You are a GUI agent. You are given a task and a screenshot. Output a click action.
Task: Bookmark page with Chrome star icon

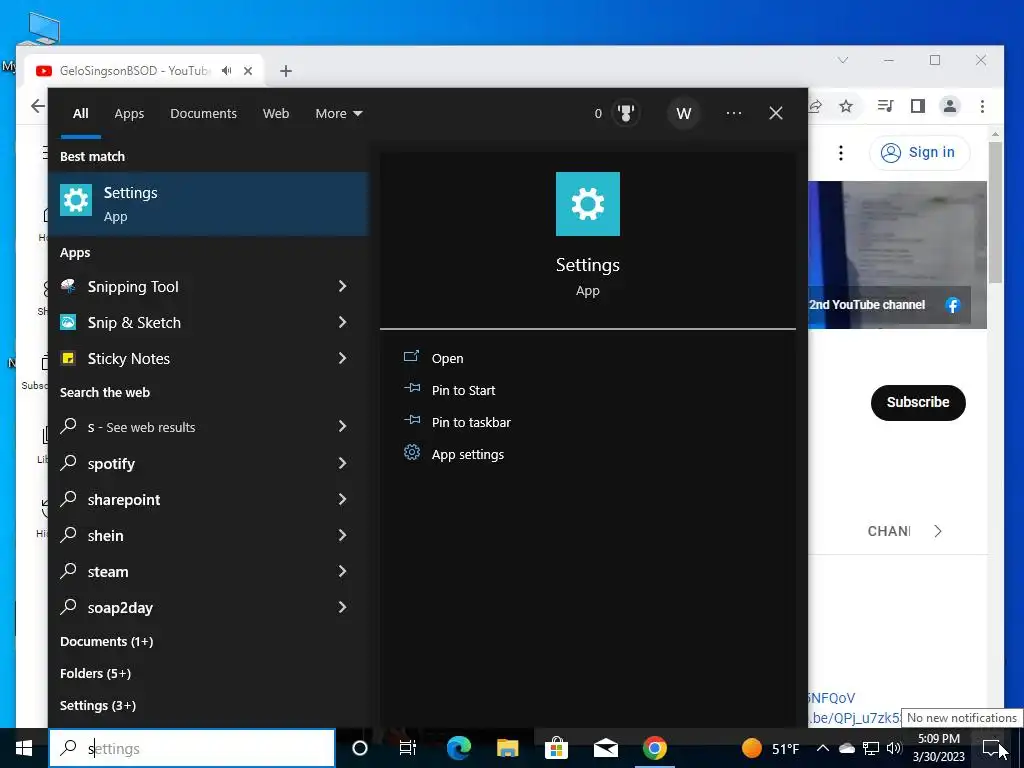[x=846, y=106]
